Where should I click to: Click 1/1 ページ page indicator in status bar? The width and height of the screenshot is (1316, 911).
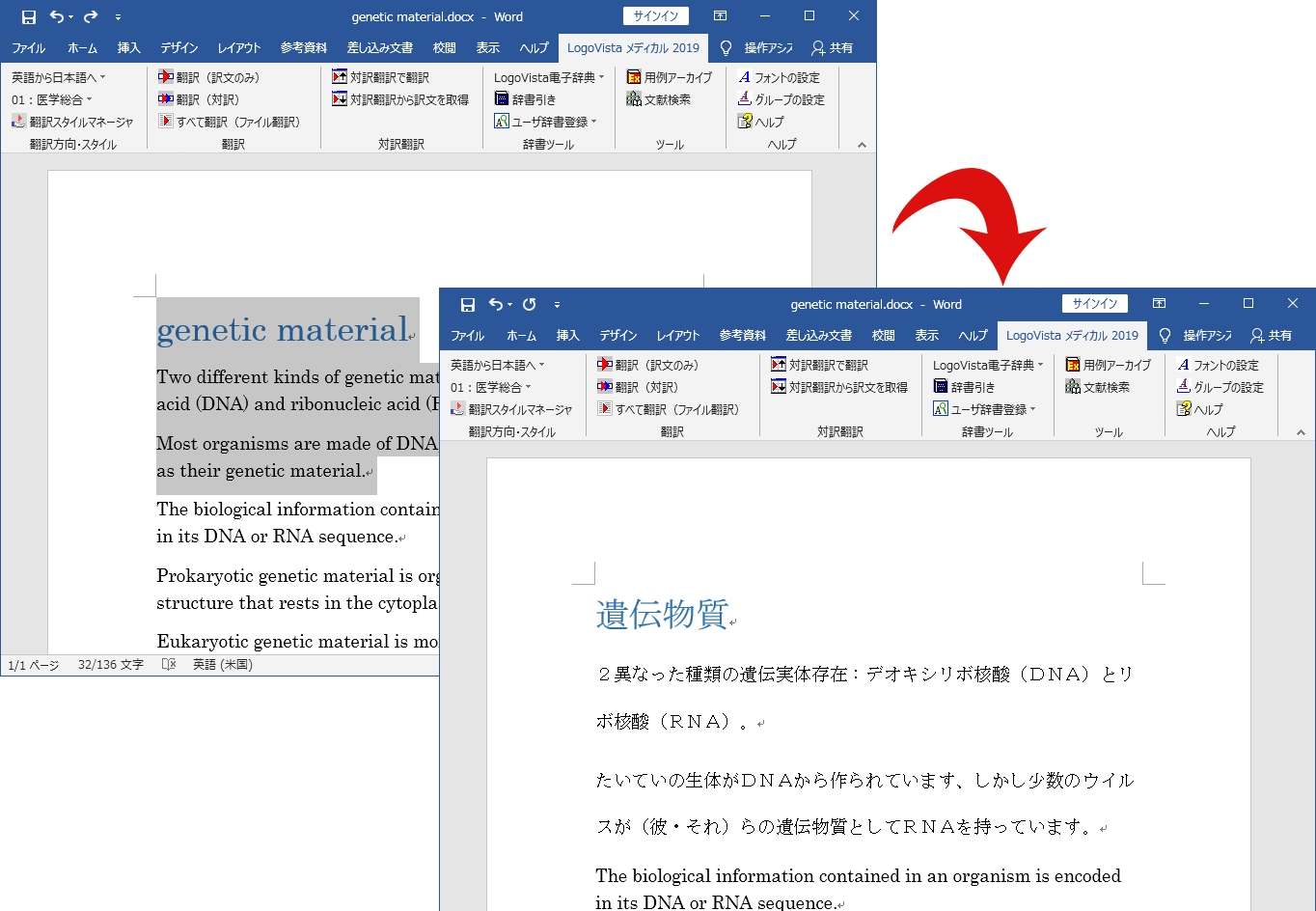[34, 665]
